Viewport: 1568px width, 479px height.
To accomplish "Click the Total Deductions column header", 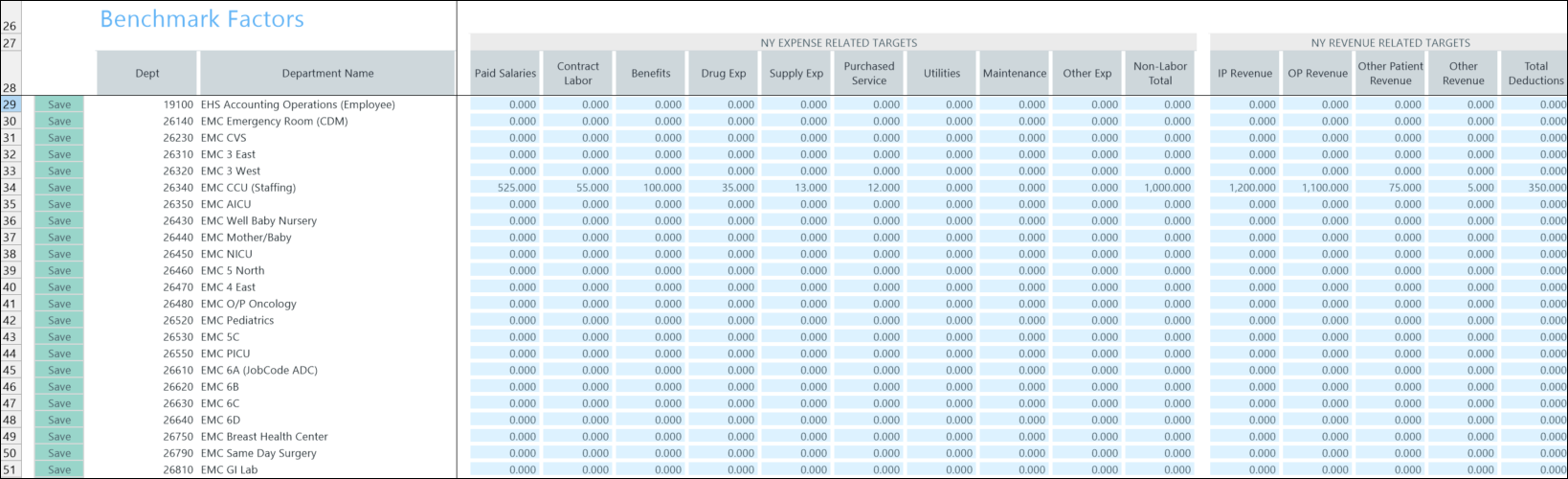I will click(1534, 74).
